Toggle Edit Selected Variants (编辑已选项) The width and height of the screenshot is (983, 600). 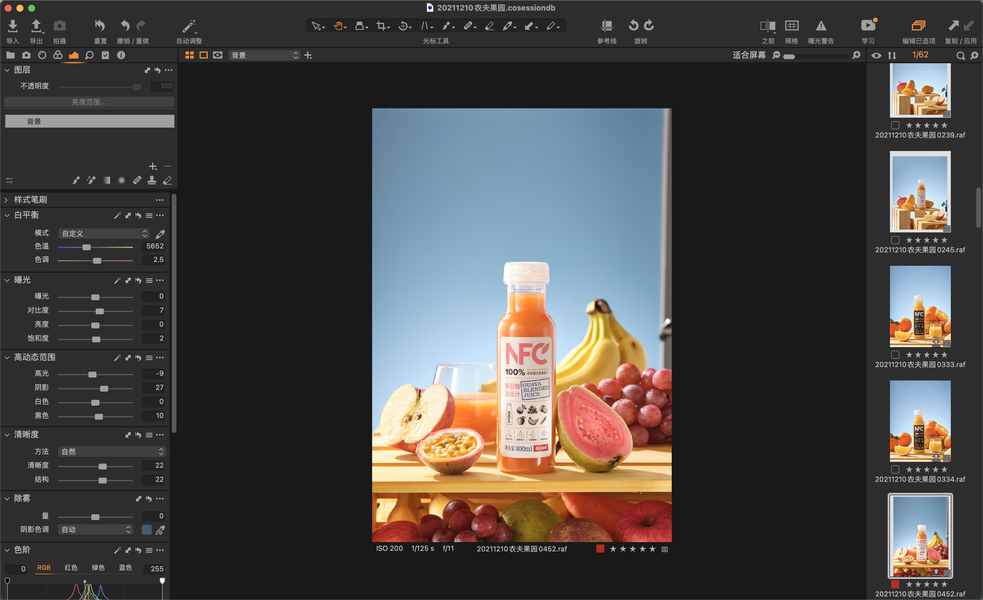[x=918, y=26]
